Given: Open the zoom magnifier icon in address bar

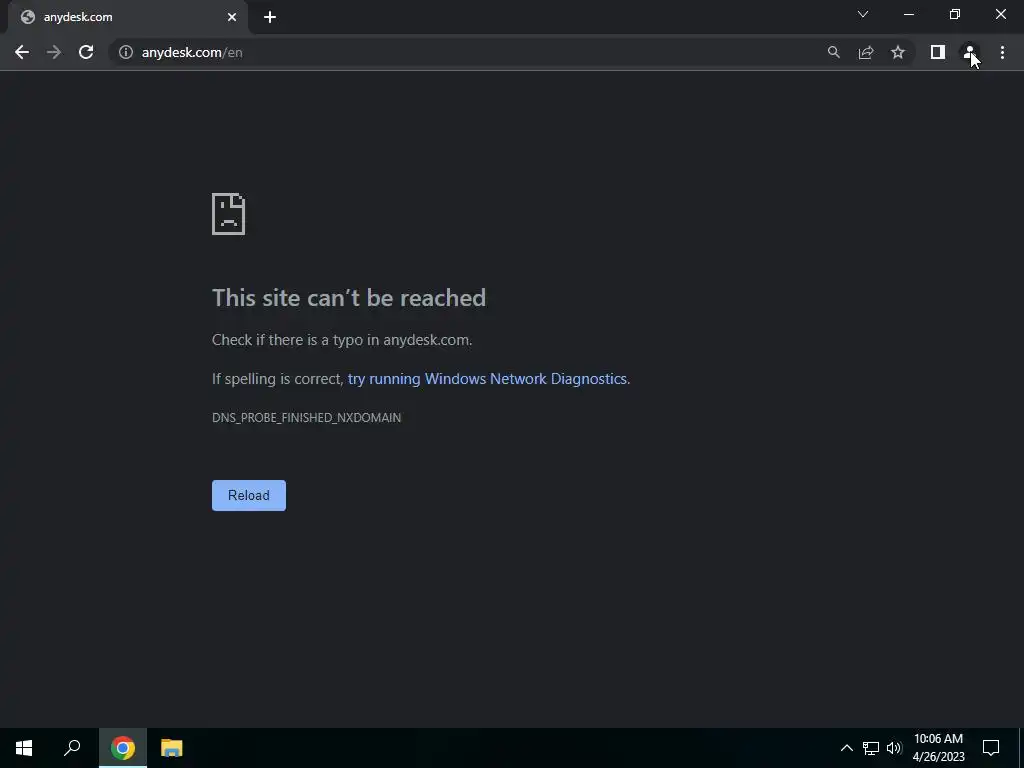Looking at the screenshot, I should pos(833,52).
